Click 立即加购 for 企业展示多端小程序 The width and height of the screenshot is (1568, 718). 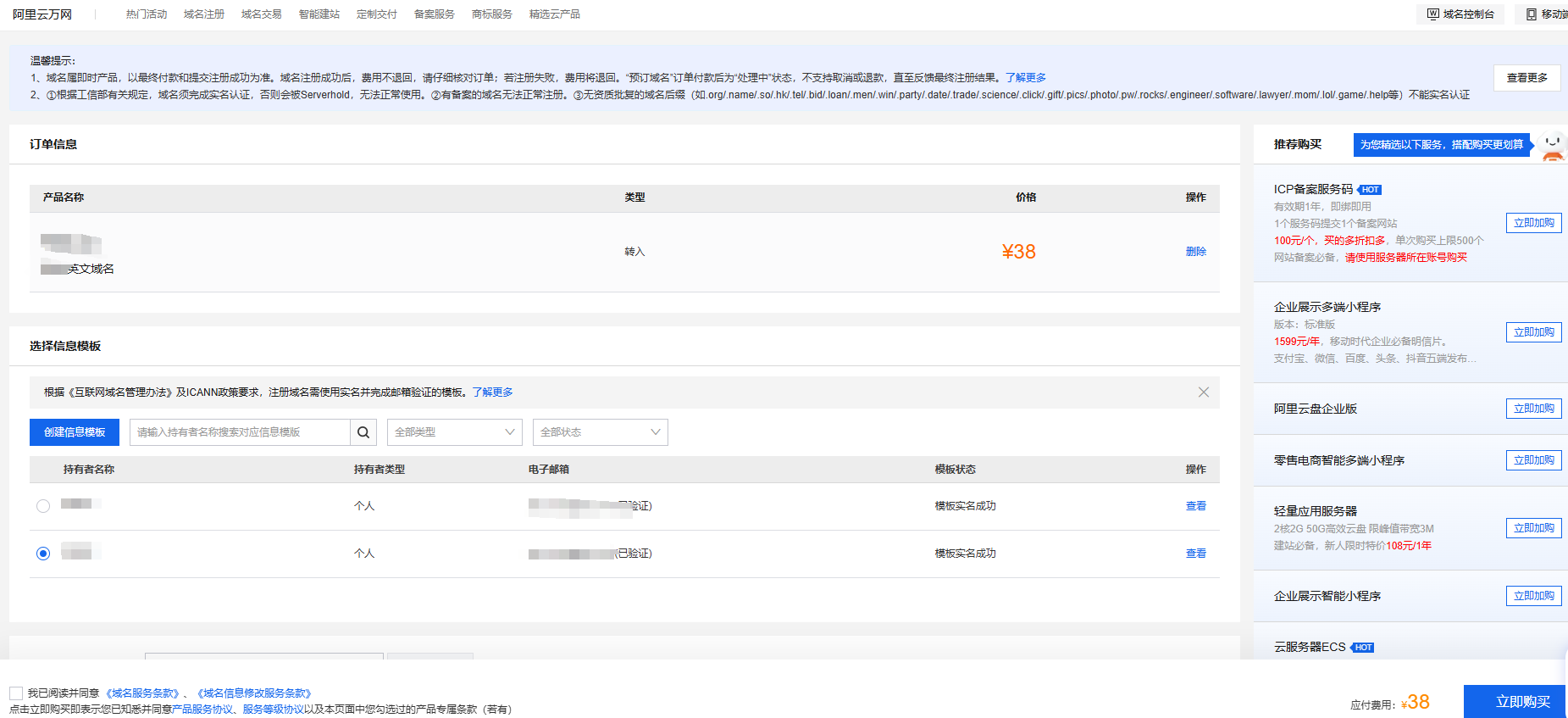point(1534,332)
